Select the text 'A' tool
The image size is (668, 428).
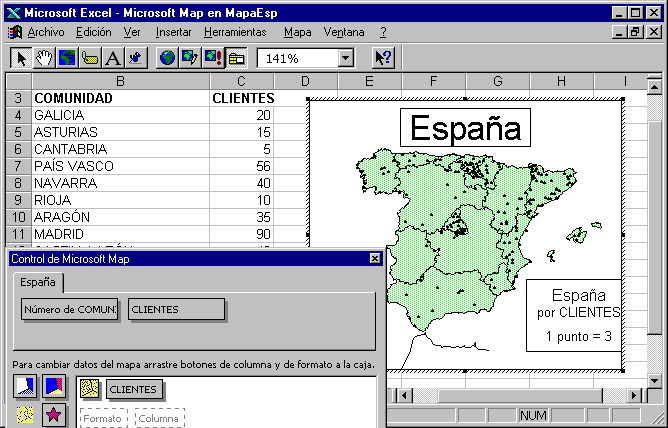click(x=113, y=58)
